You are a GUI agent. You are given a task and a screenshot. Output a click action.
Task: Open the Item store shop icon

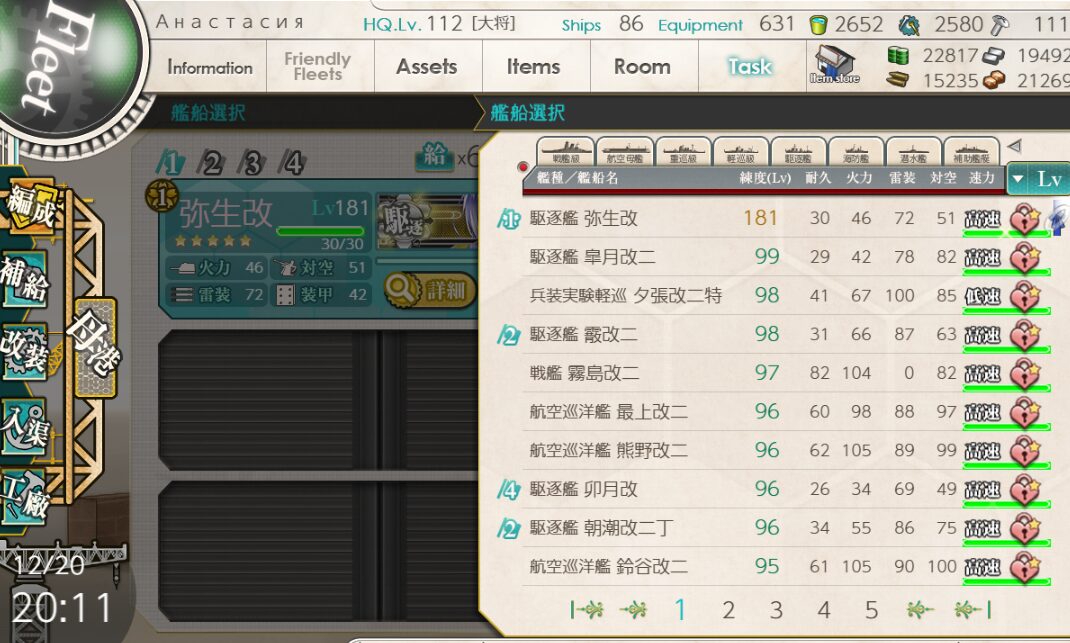[834, 65]
